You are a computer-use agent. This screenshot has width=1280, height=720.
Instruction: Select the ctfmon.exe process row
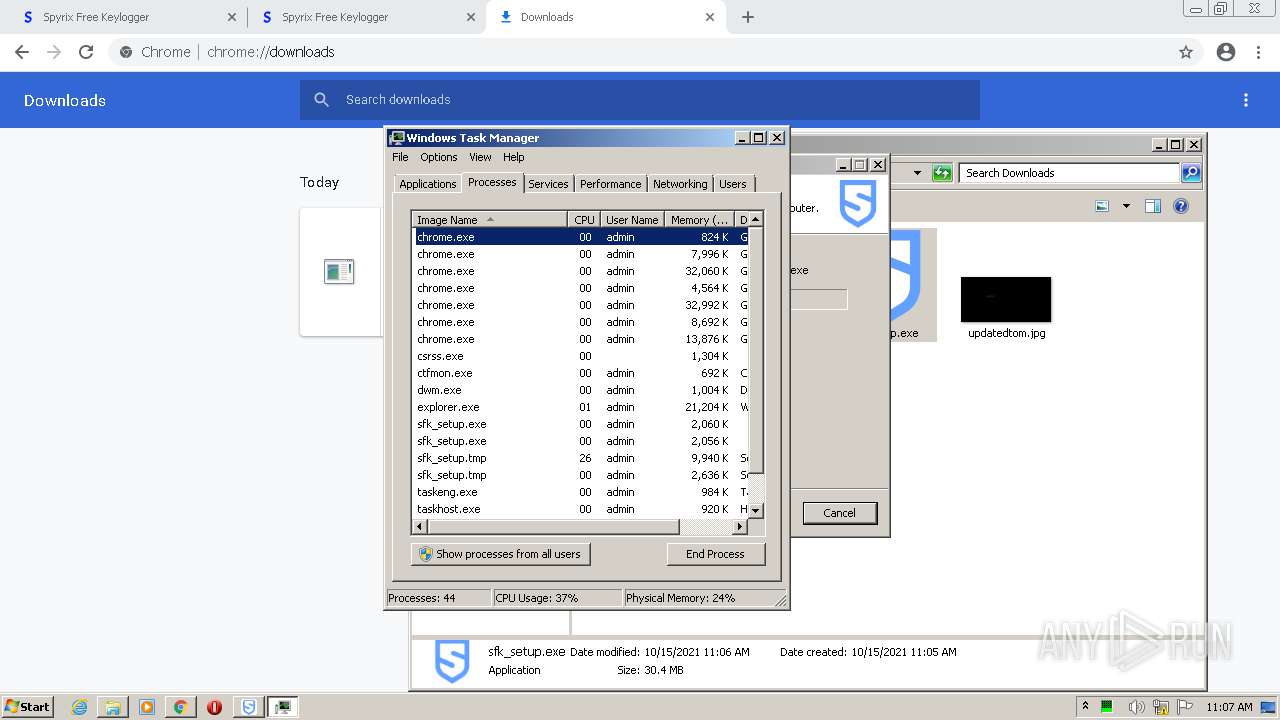click(581, 373)
